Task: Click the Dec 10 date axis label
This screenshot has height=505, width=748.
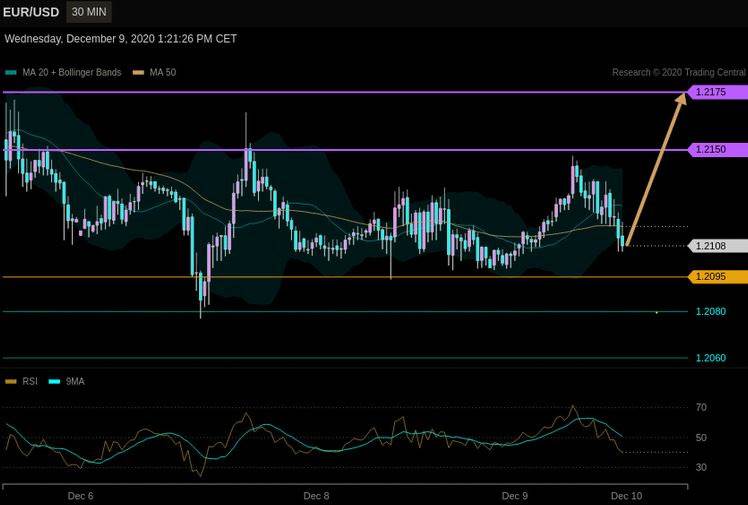Action: (x=626, y=496)
